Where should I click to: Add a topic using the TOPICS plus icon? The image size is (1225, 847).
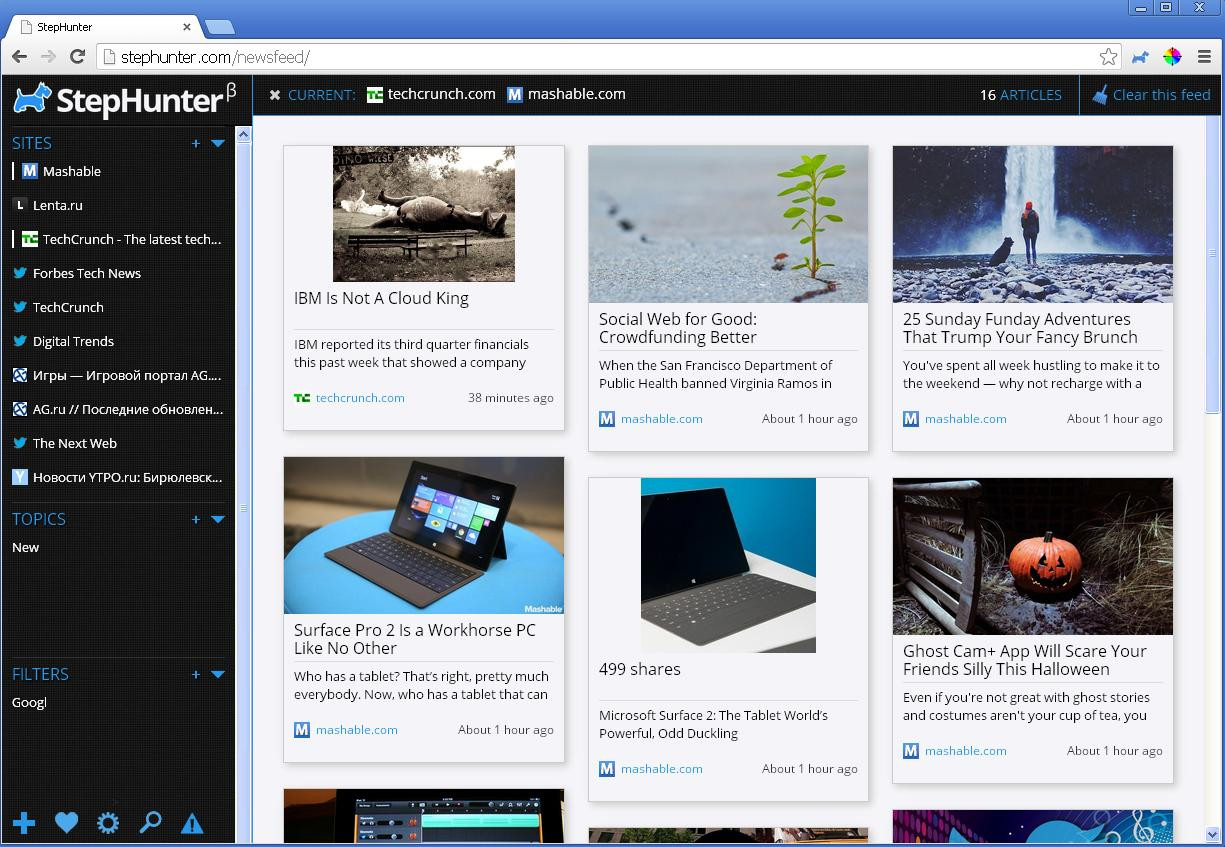coord(196,520)
